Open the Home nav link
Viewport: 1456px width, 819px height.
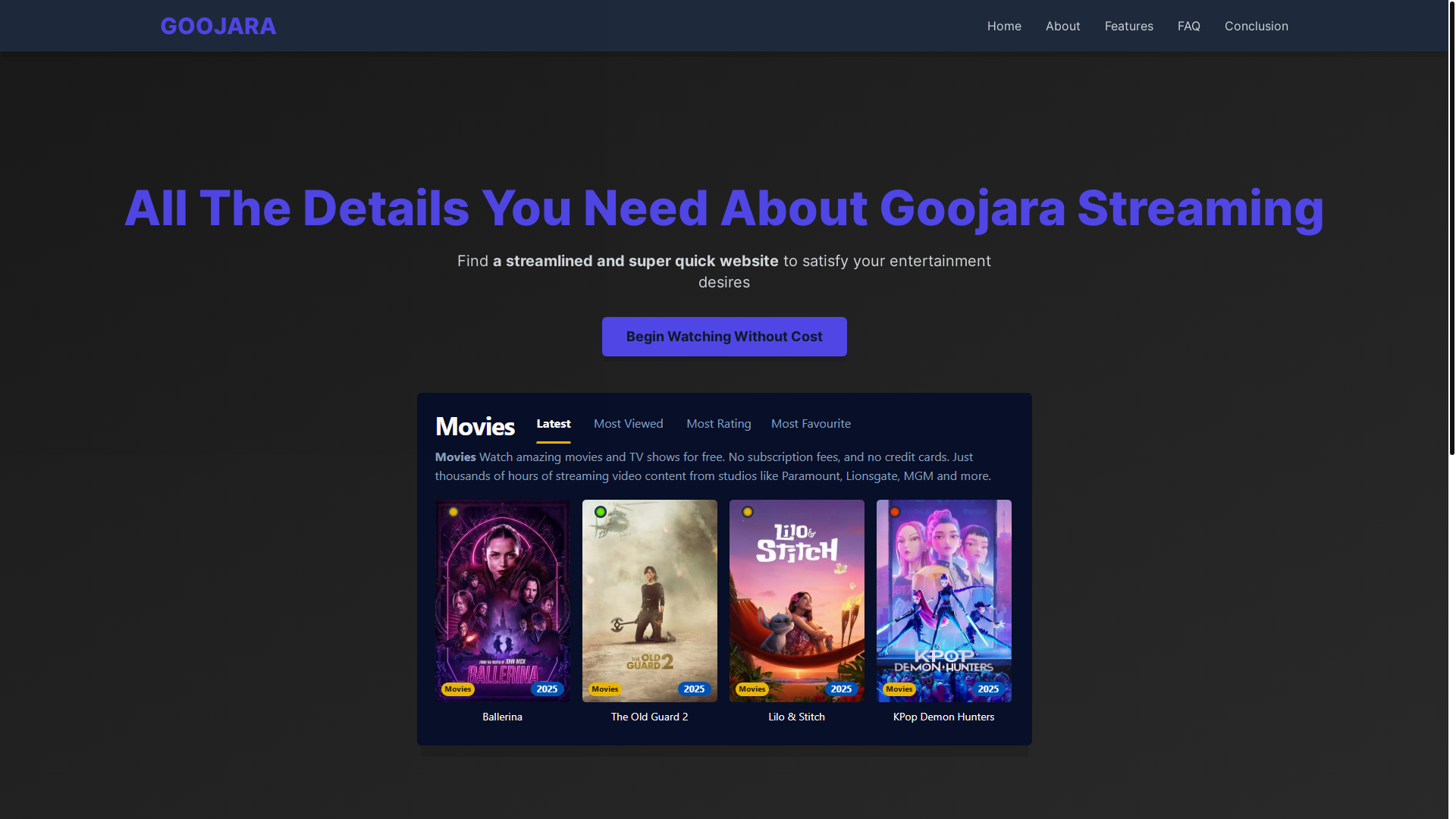pyautogui.click(x=1004, y=26)
